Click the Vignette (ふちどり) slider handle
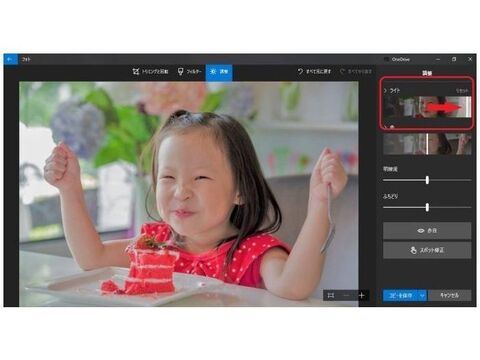Image resolution: width=480 pixels, height=360 pixels. click(x=427, y=207)
